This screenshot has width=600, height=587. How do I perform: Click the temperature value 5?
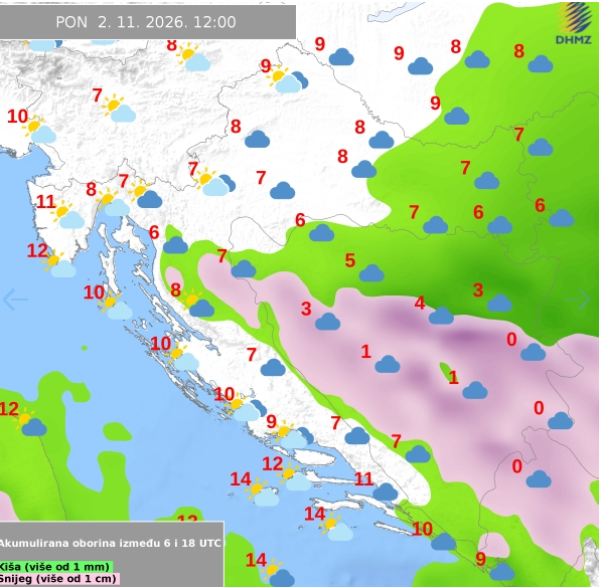350,261
